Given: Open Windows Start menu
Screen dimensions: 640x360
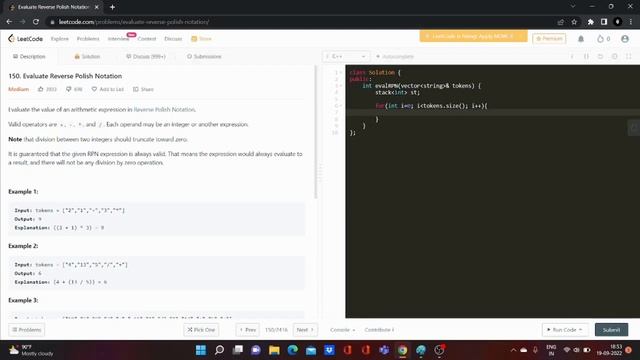Looking at the screenshot, I should [201, 350].
